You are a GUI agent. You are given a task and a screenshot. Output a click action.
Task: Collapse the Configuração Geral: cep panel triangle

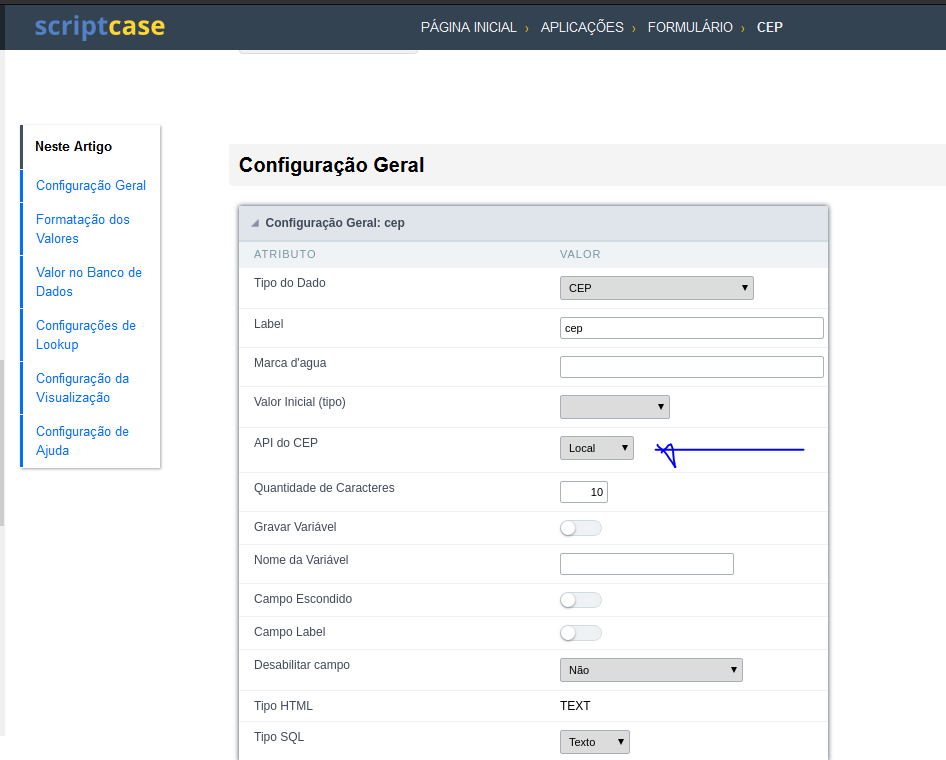click(x=255, y=223)
